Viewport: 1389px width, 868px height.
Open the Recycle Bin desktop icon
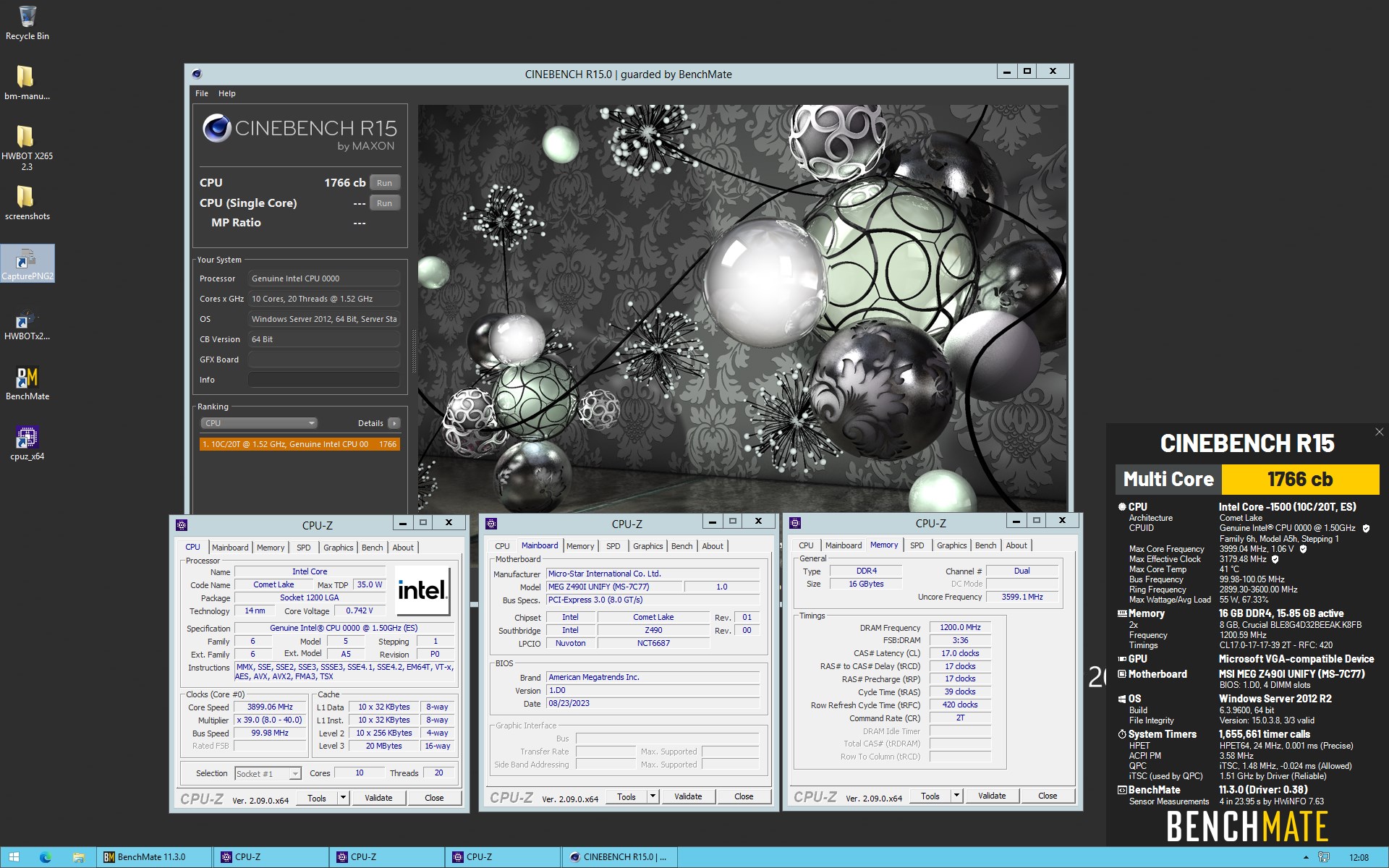27,22
